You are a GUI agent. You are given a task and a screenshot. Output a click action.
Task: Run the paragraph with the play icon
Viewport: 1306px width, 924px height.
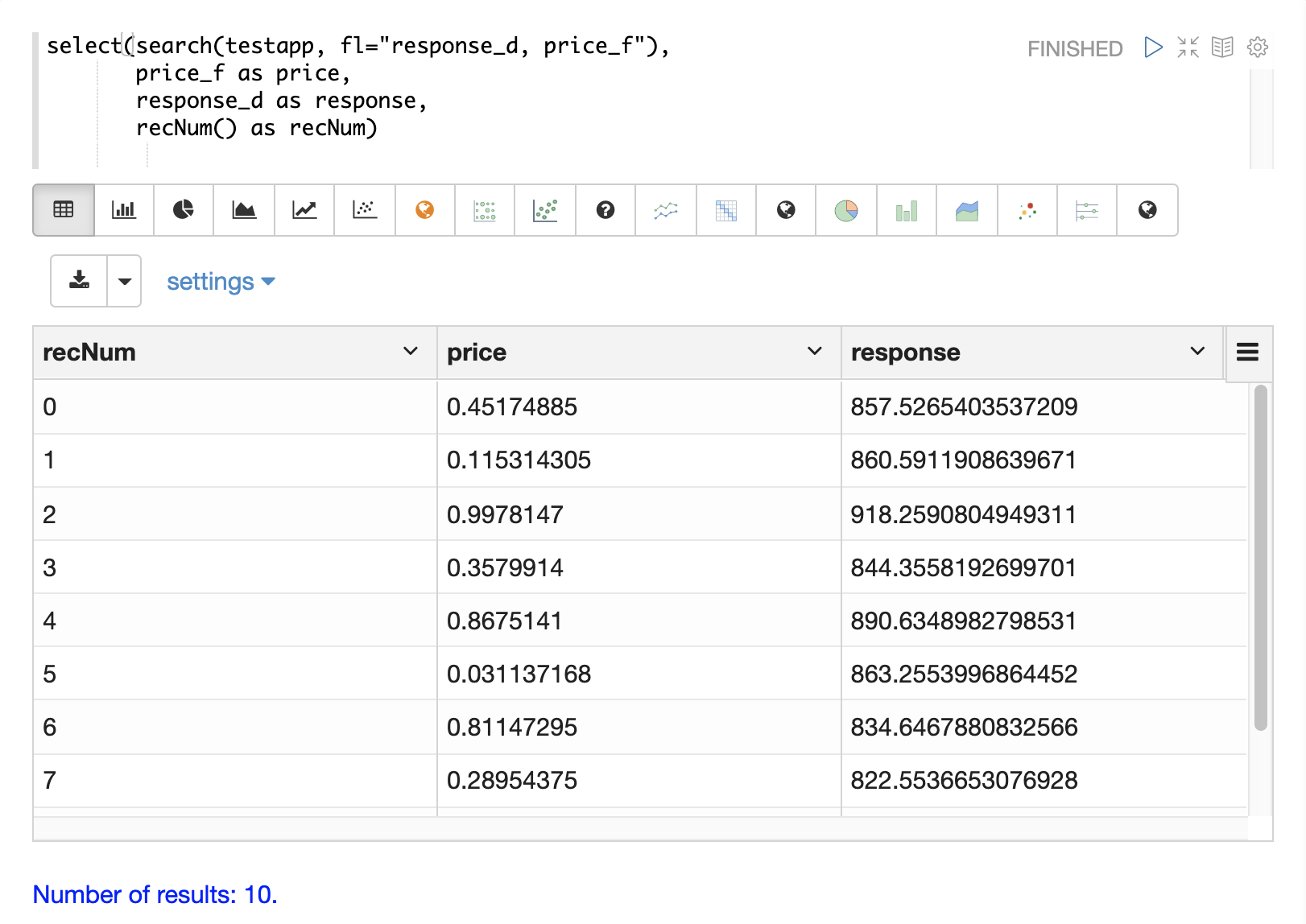tap(1153, 47)
